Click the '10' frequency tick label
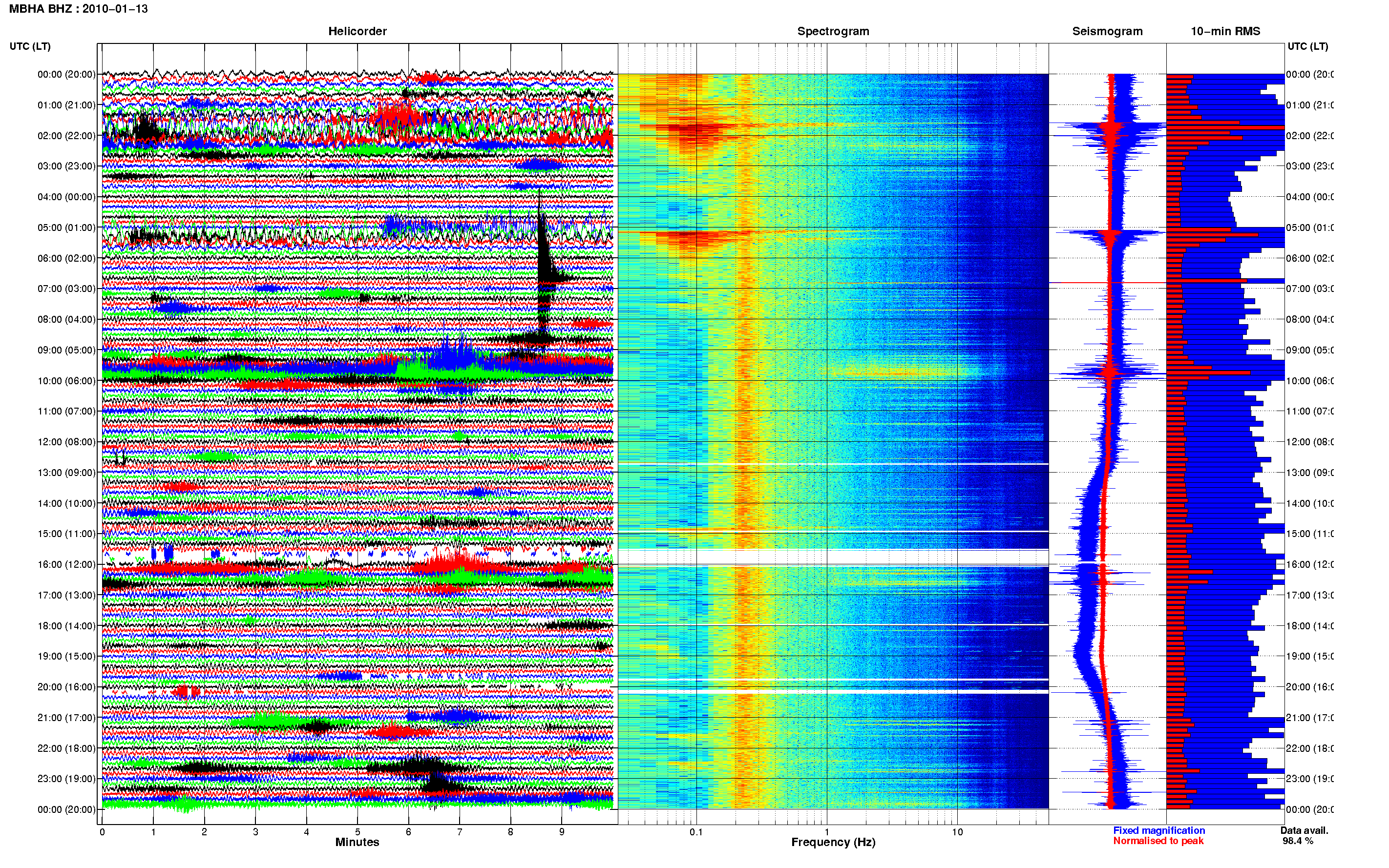This screenshot has height=868, width=1389. [957, 832]
